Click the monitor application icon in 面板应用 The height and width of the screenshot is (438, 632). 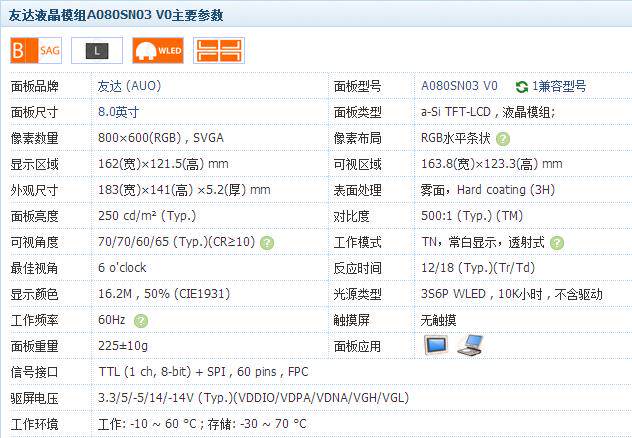(x=436, y=345)
